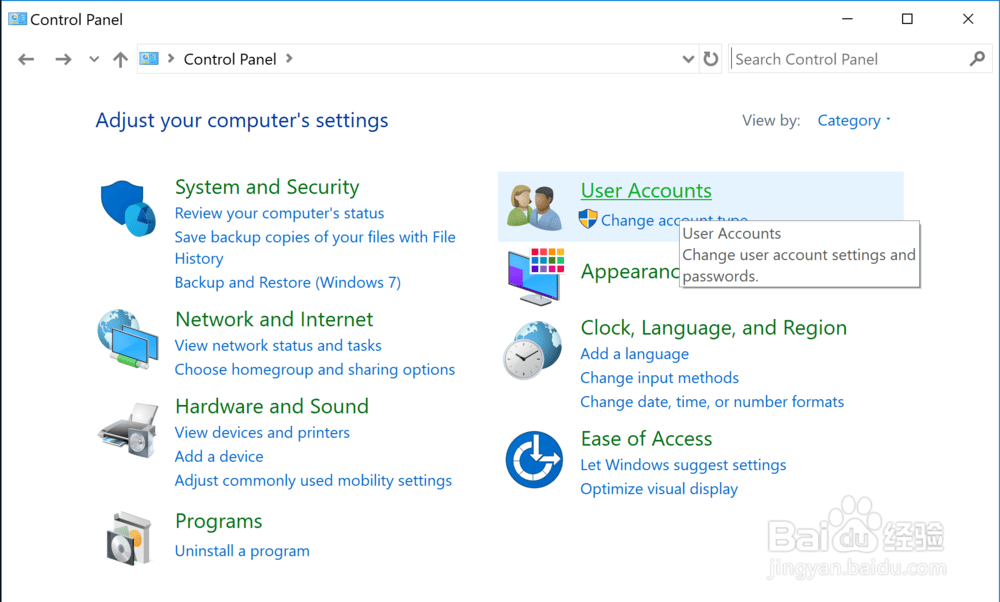Open System and Security shield icon

coord(129,208)
